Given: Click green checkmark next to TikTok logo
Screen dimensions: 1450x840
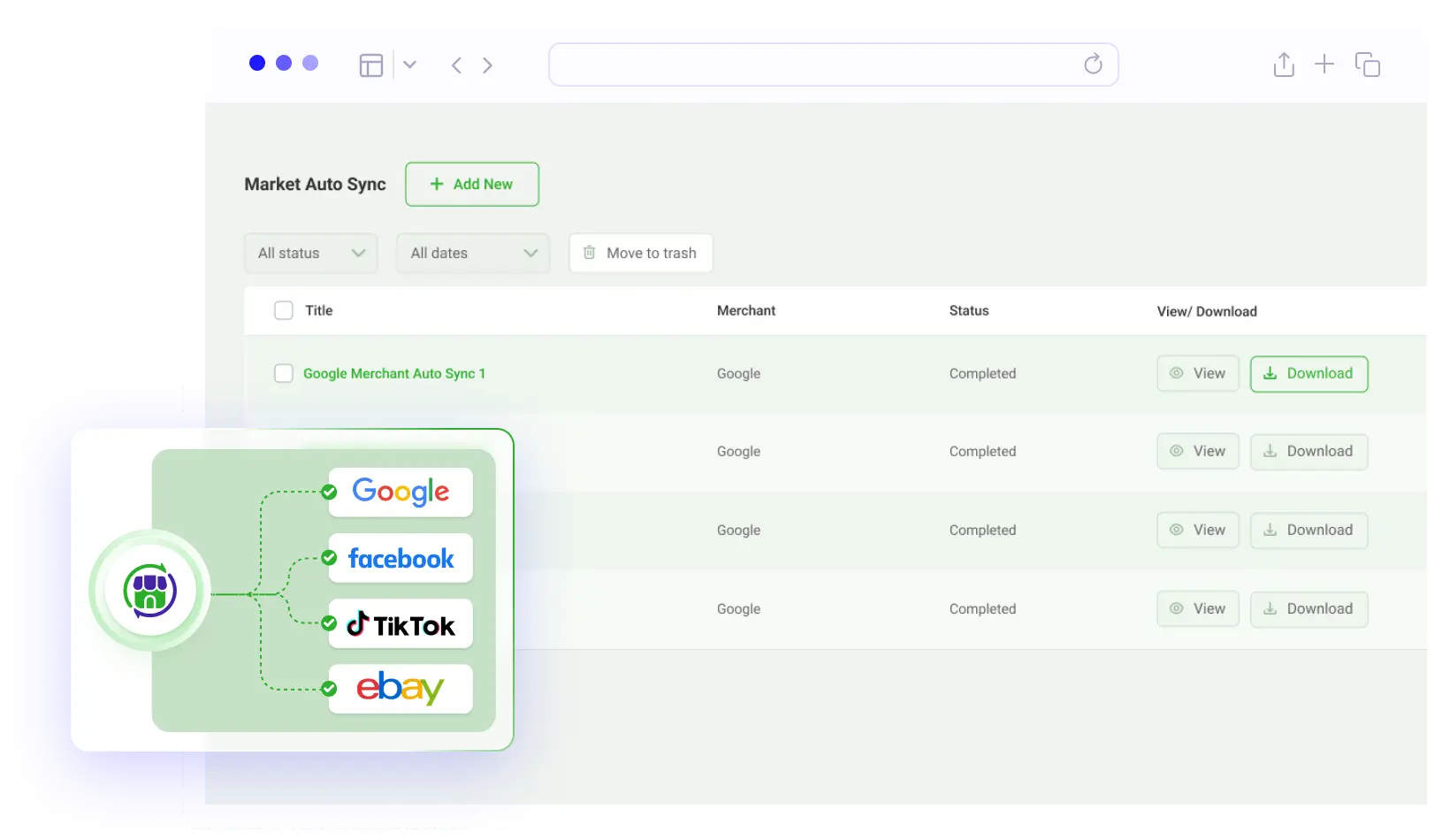Looking at the screenshot, I should point(329,623).
